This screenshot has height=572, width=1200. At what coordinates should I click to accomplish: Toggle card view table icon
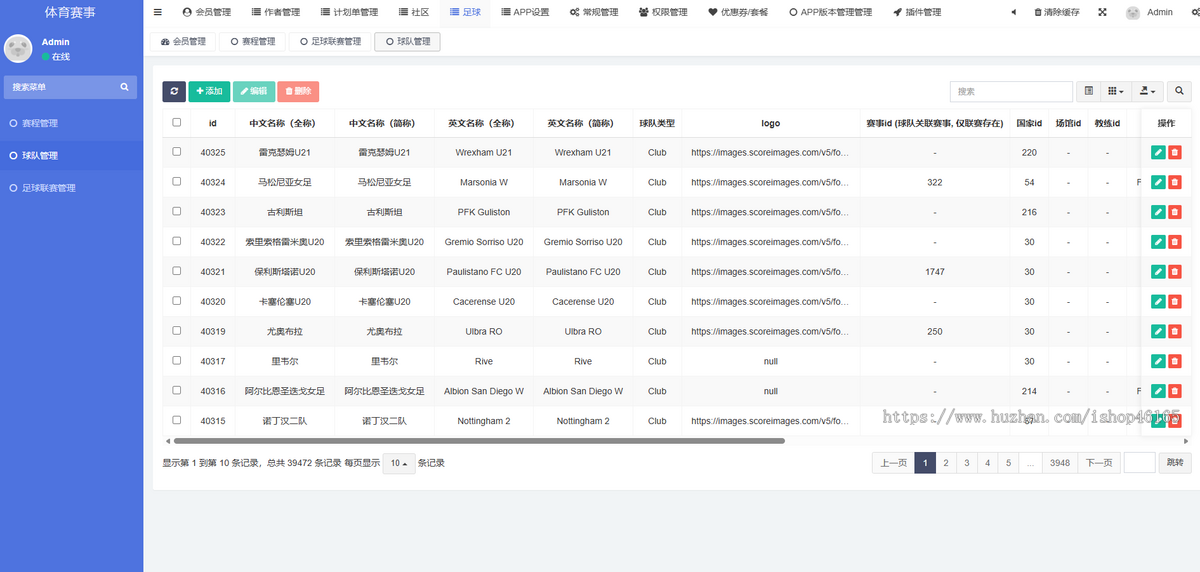tap(1089, 91)
